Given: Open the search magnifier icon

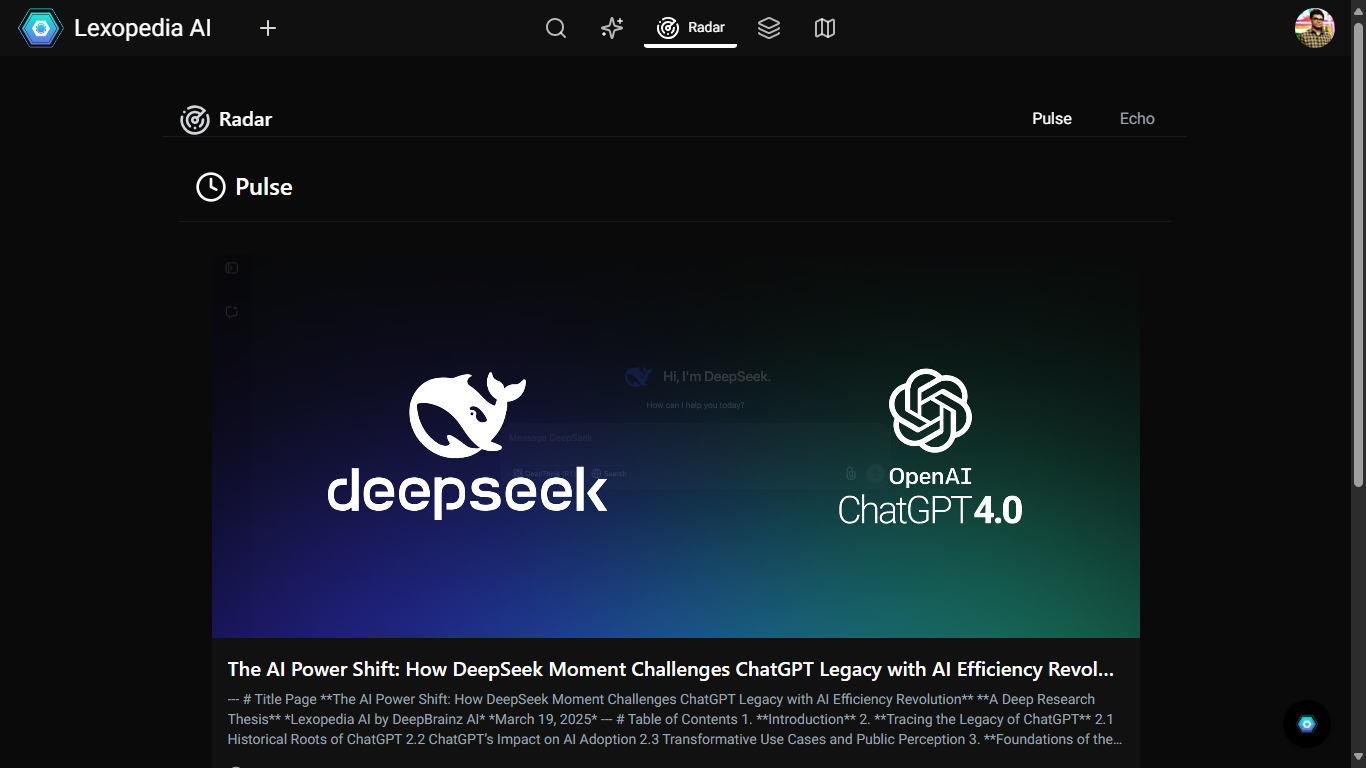Looking at the screenshot, I should point(556,28).
